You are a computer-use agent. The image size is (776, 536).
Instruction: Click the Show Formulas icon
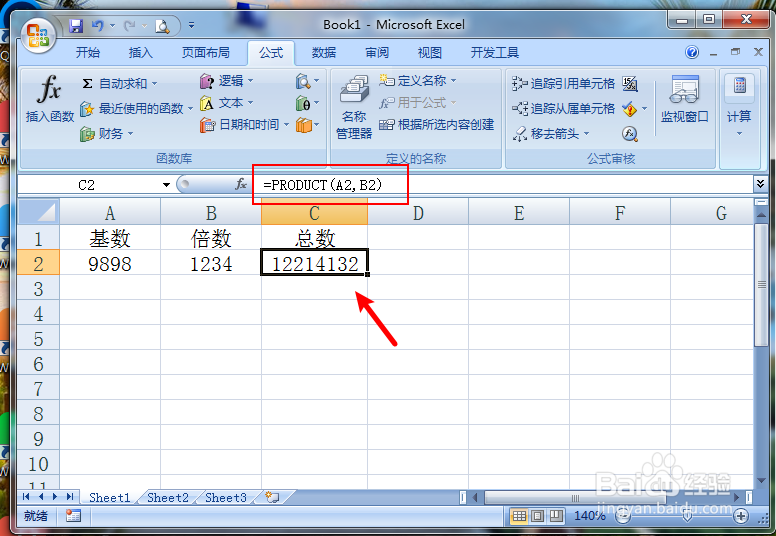tap(630, 84)
